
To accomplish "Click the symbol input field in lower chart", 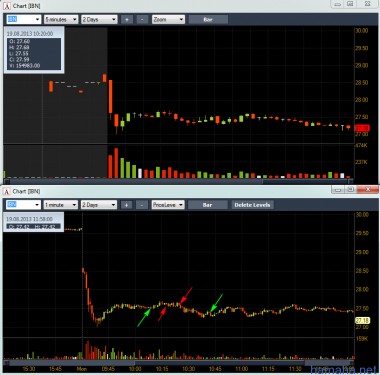I will [23, 205].
